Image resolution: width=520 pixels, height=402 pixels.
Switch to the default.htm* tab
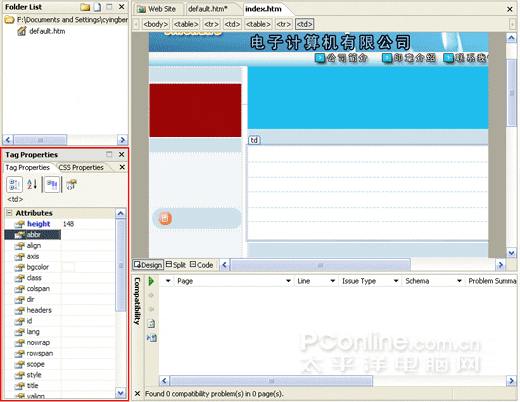(208, 9)
